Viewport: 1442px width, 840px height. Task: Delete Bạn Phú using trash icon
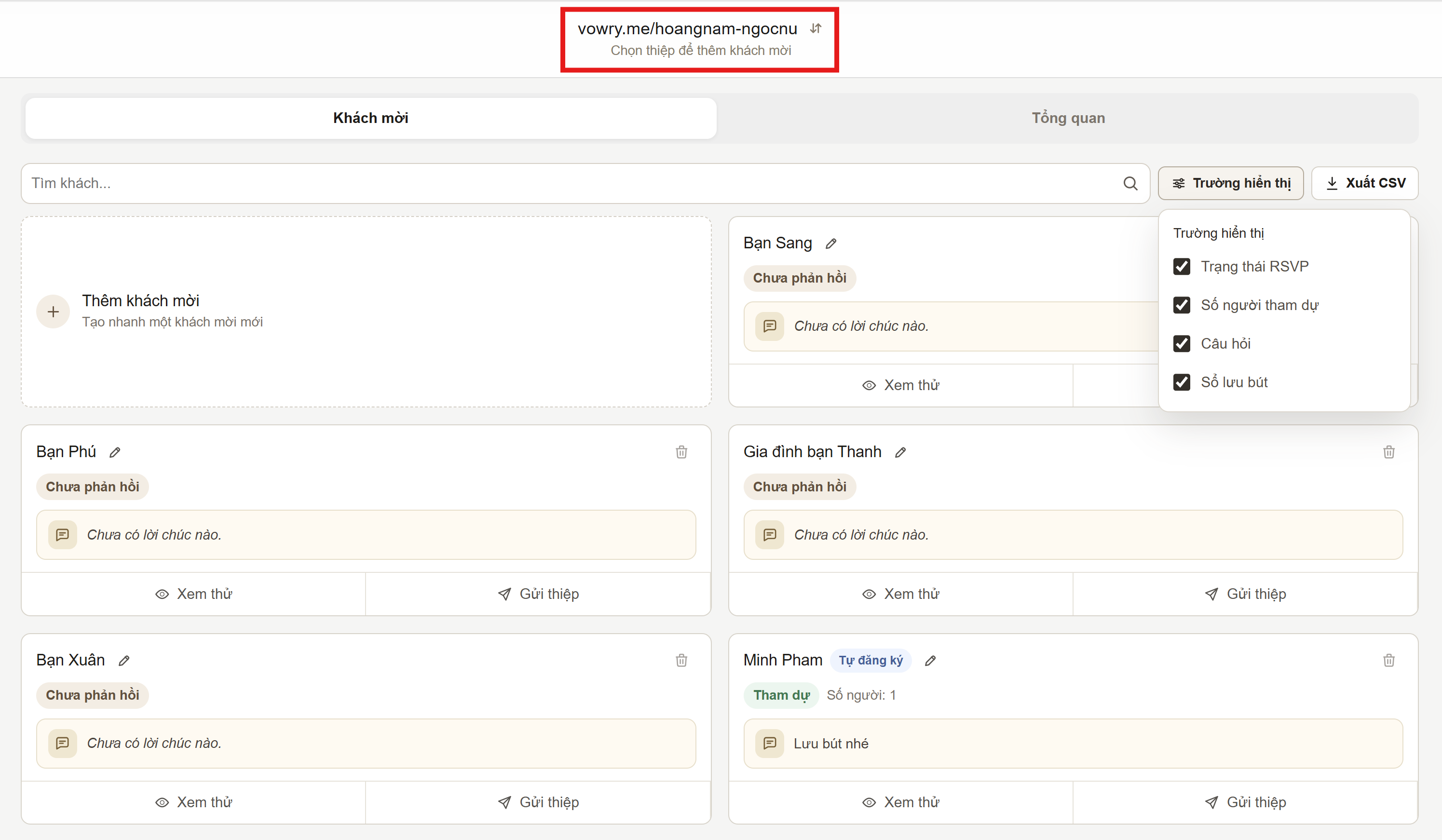681,452
